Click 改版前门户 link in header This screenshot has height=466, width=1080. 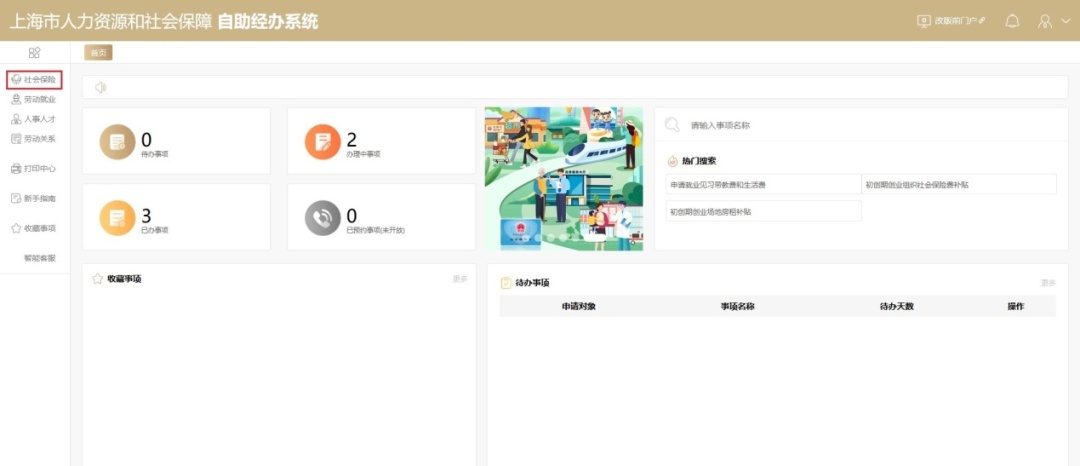click(952, 21)
